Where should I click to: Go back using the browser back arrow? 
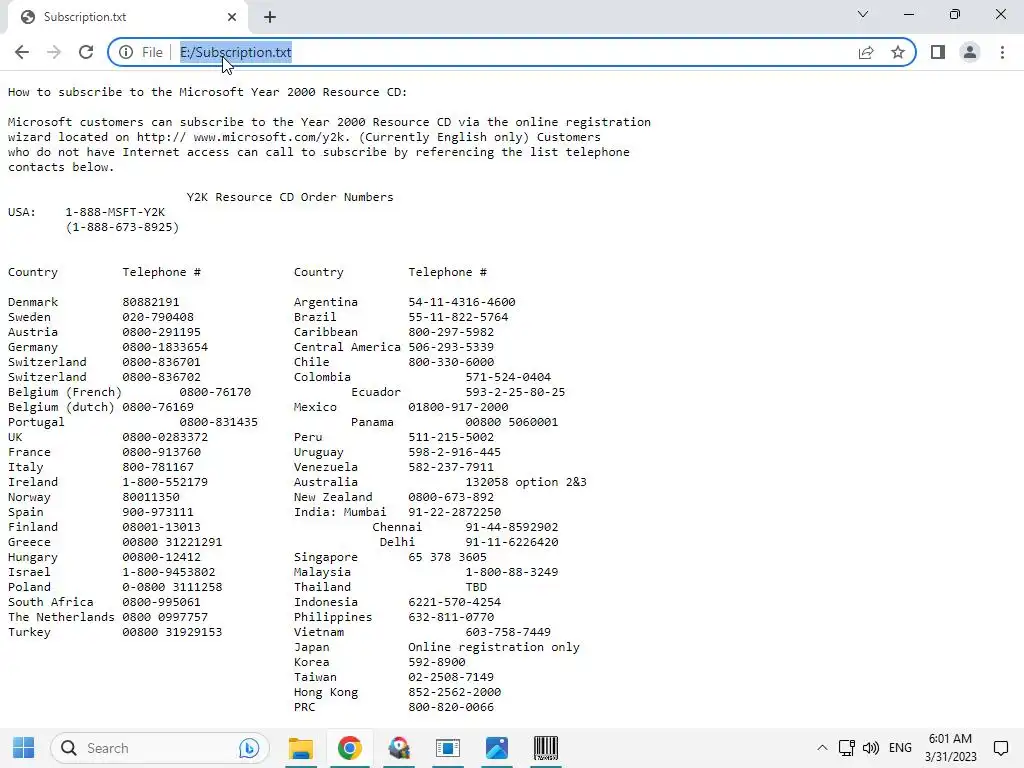[x=22, y=52]
